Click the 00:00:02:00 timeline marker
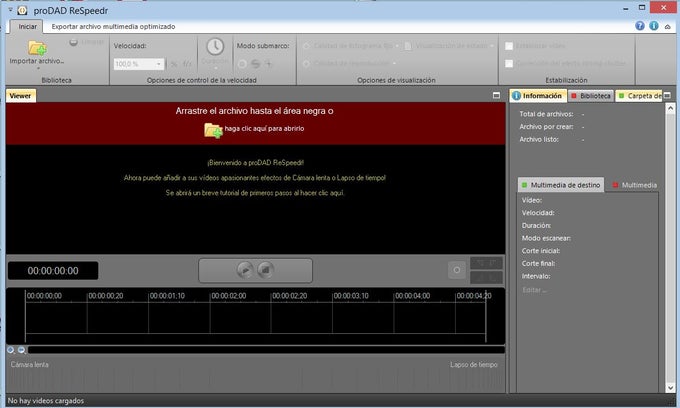Screen dimensions: 680x408 229,296
